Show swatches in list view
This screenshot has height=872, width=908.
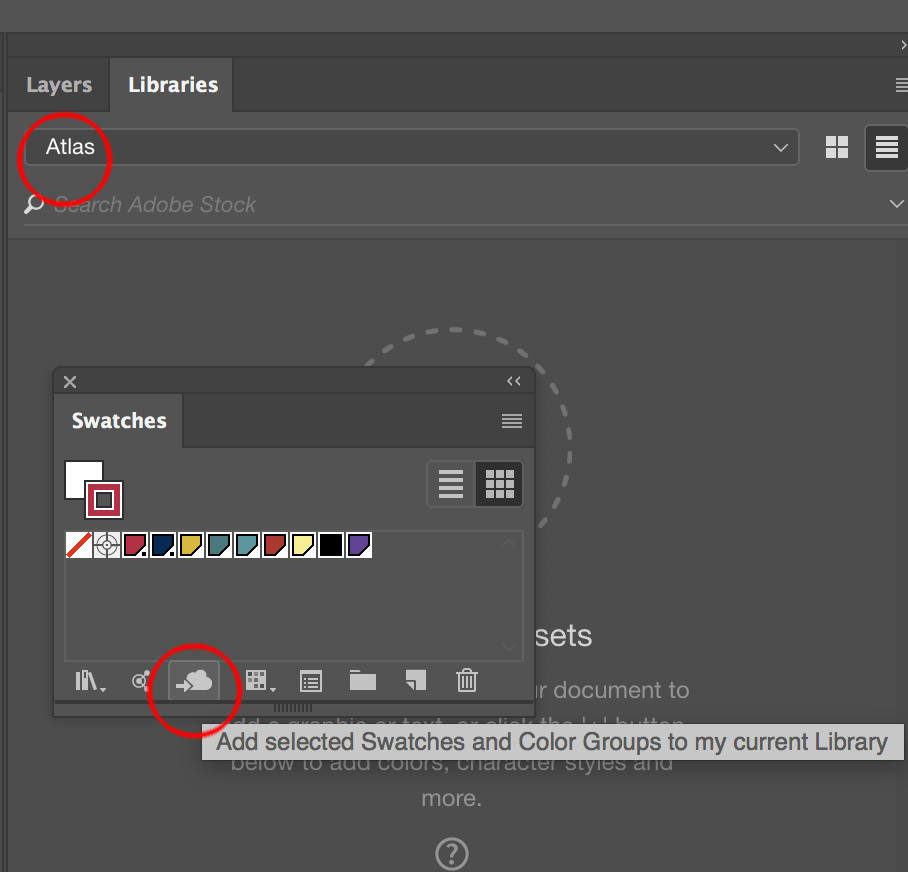(x=451, y=484)
